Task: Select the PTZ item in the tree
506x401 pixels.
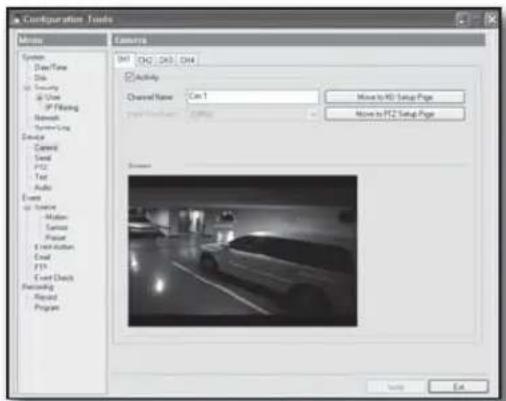Action: (x=40, y=167)
